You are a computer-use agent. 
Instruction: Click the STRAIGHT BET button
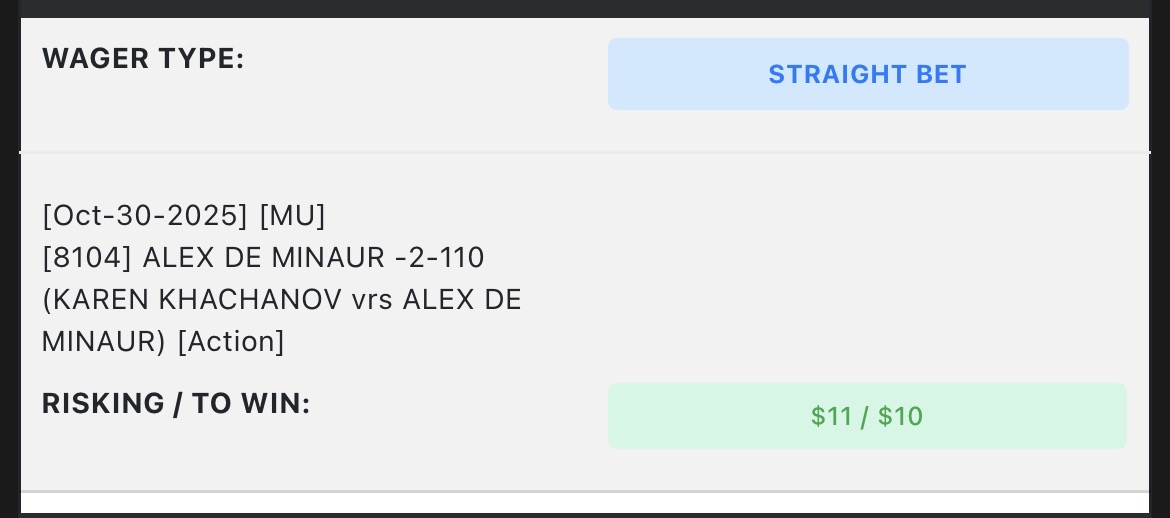(867, 74)
